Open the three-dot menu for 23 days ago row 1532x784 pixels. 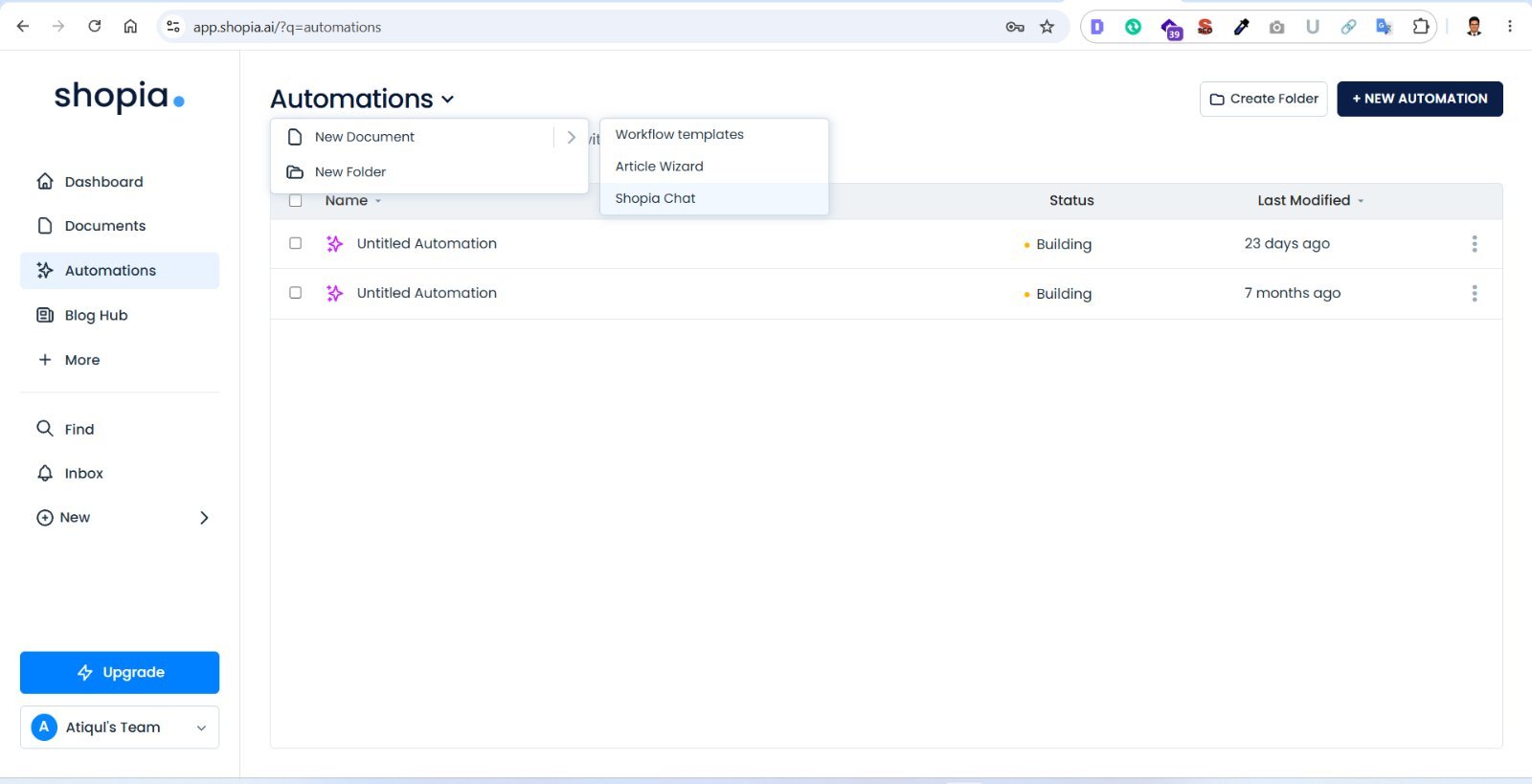(x=1475, y=244)
